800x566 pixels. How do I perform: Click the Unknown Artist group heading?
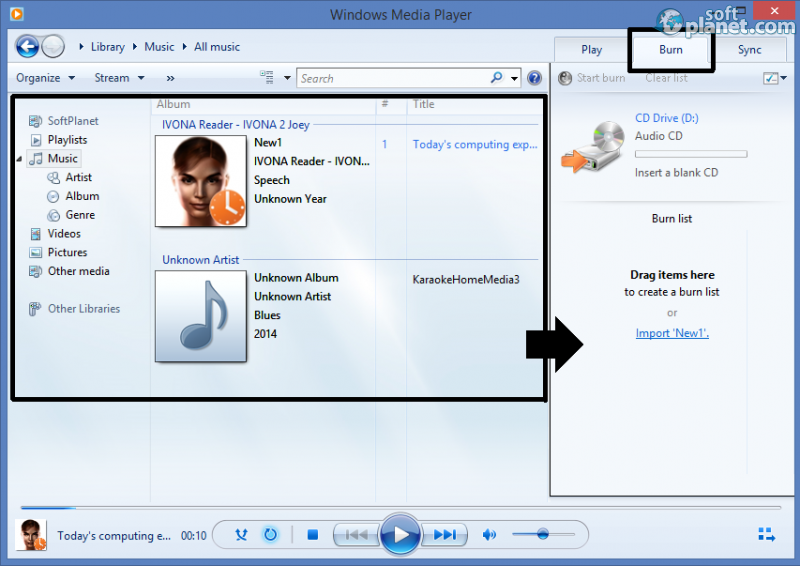pyautogui.click(x=201, y=260)
